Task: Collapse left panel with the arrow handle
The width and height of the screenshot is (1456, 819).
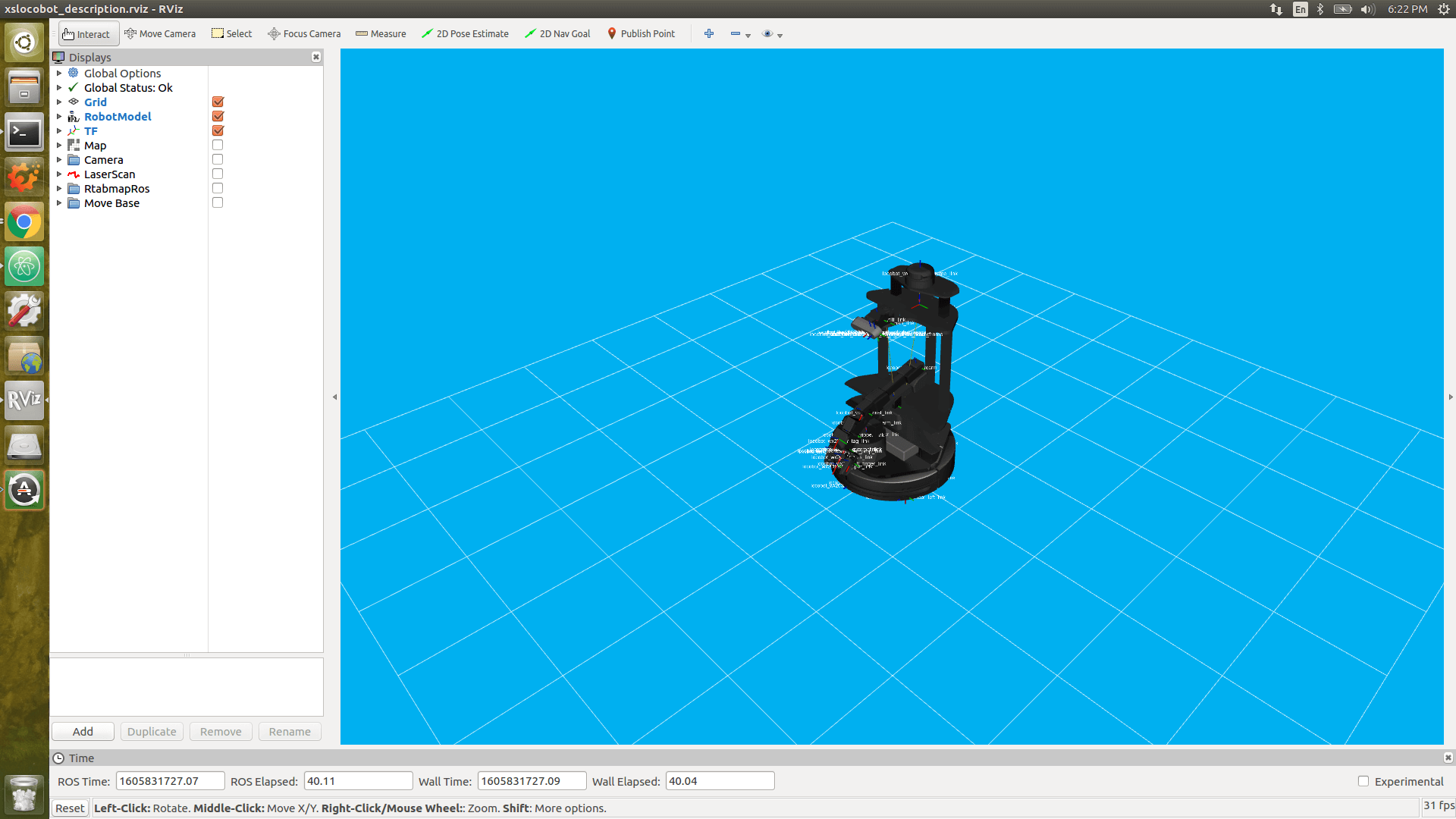Action: 334,397
